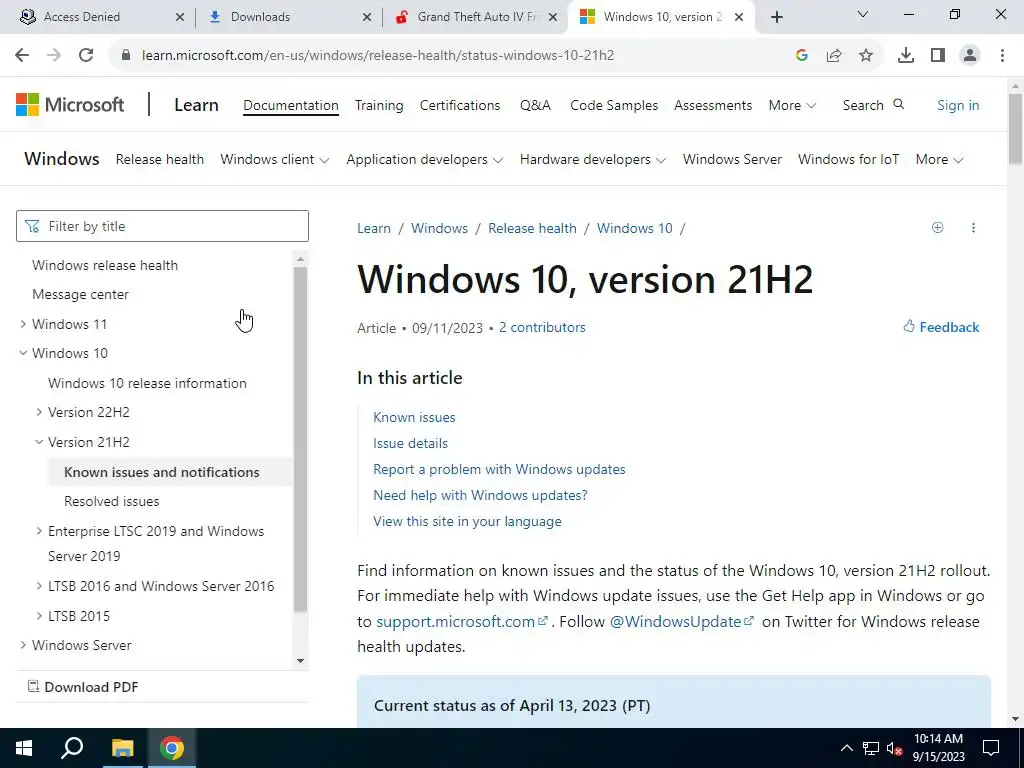Open the Chrome profile avatar
1024x768 pixels.
tap(970, 56)
